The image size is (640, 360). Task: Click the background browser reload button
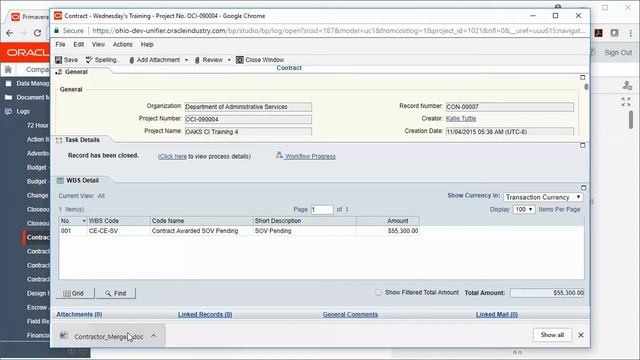[37, 33]
